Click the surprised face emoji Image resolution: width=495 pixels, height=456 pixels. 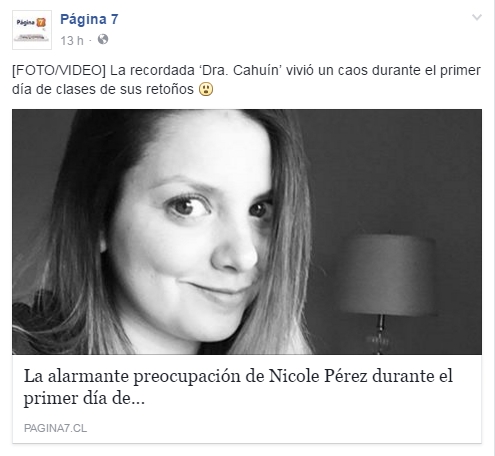206,89
